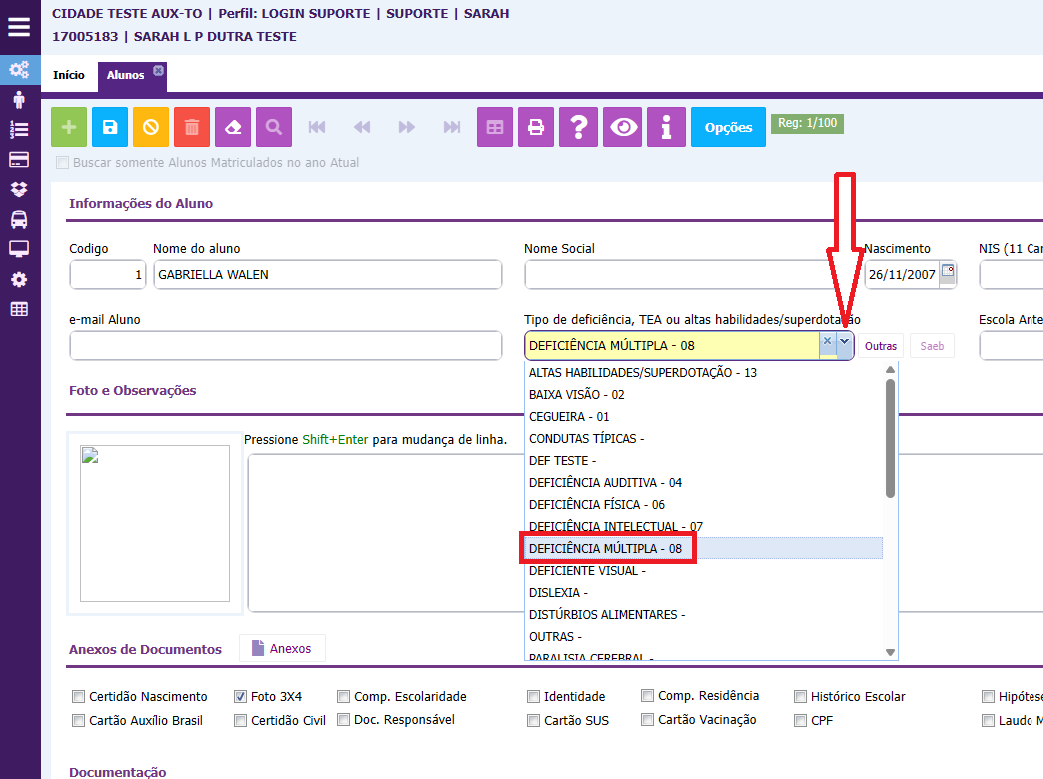Viewport: 1043px width, 779px height.
Task: Open the hamburger main menu
Action: (19, 26)
